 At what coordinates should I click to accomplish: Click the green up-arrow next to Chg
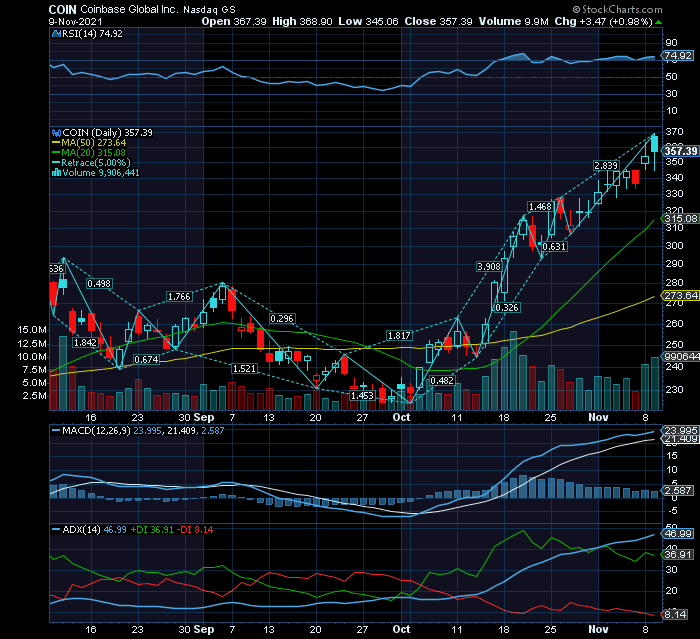click(x=658, y=22)
